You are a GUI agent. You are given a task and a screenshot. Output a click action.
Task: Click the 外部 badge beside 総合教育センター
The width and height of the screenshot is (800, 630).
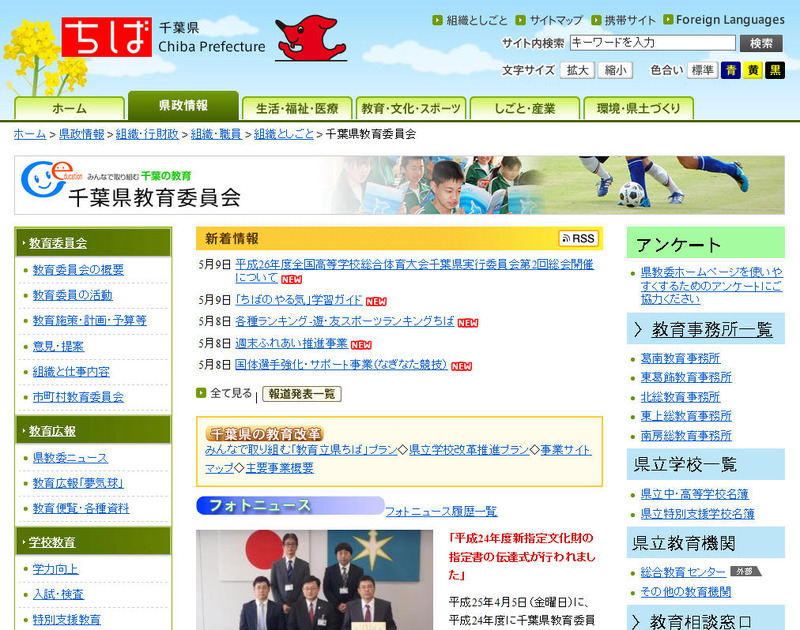[742, 571]
